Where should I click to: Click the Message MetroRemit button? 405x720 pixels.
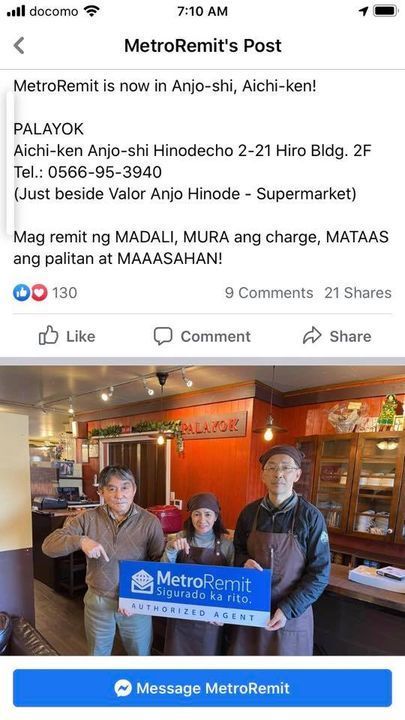click(202, 688)
